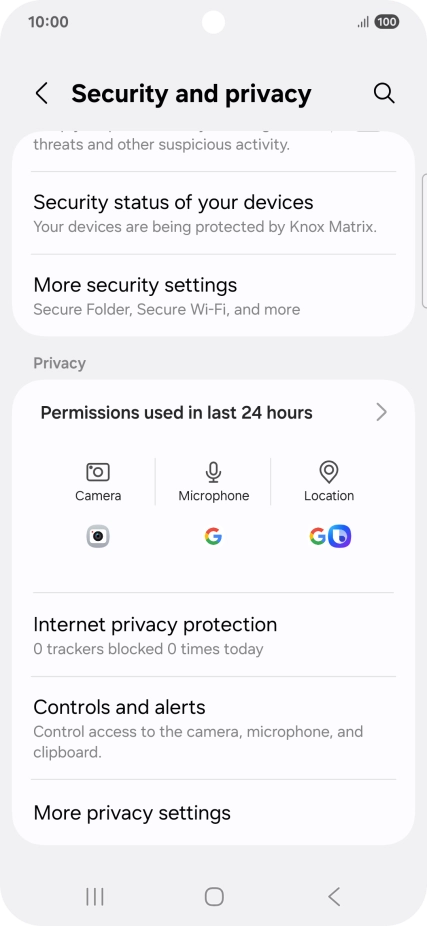Tap the recent apps navigation button
Screen dimensions: 427x926
tap(94, 896)
